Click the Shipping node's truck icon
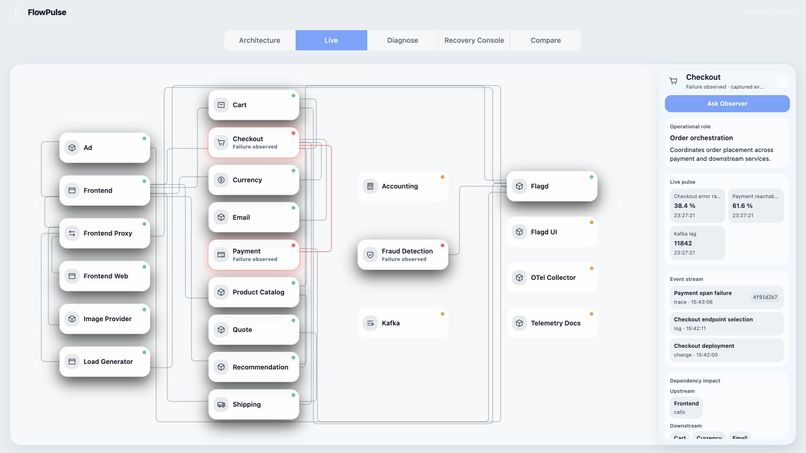The height and width of the screenshot is (453, 806). 221,405
